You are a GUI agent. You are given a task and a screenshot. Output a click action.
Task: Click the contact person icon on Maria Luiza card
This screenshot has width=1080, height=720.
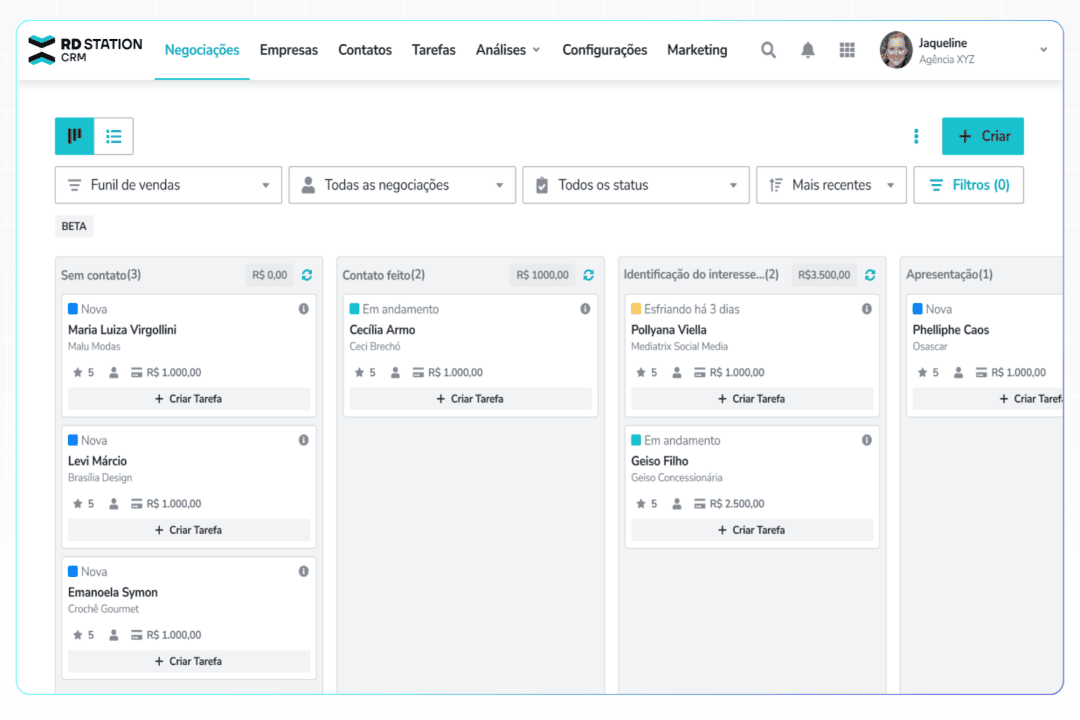point(113,371)
